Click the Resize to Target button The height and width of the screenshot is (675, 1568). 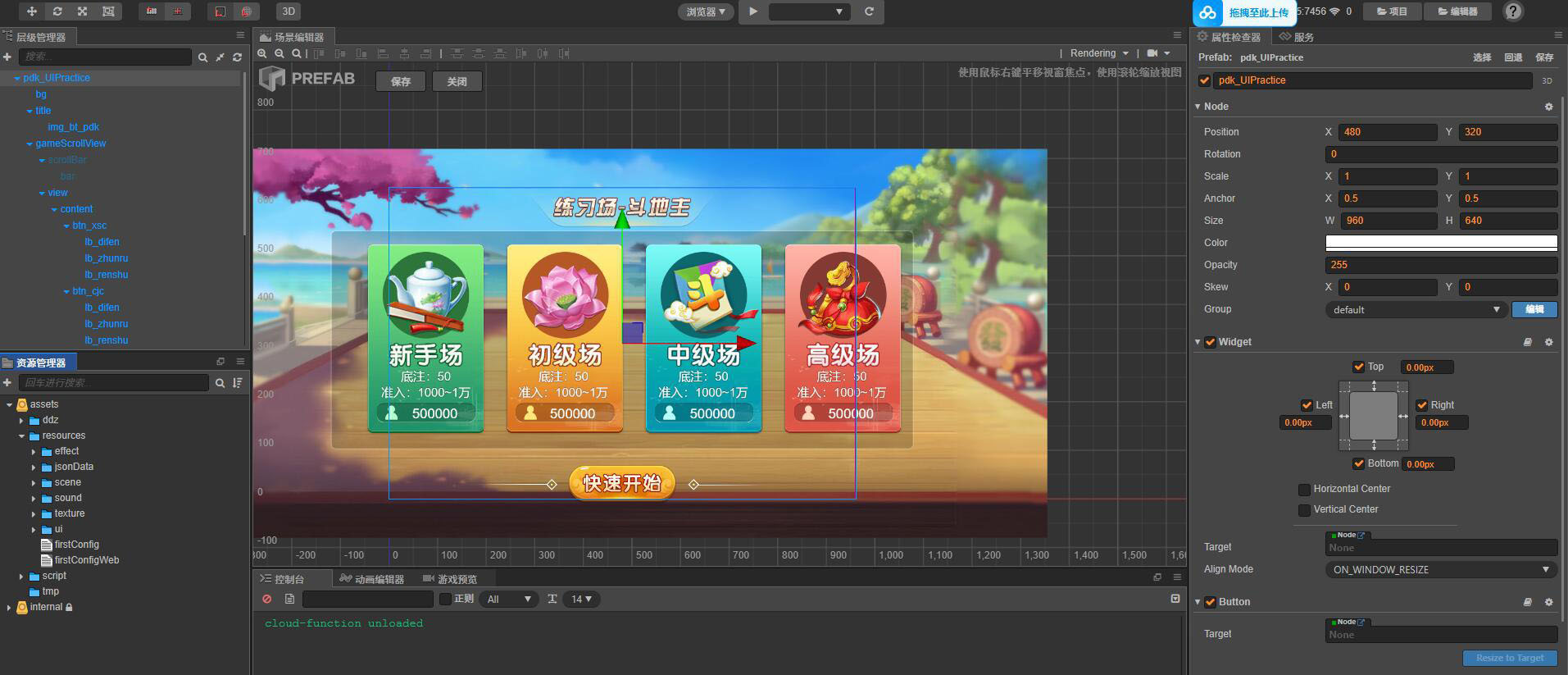click(x=1509, y=658)
